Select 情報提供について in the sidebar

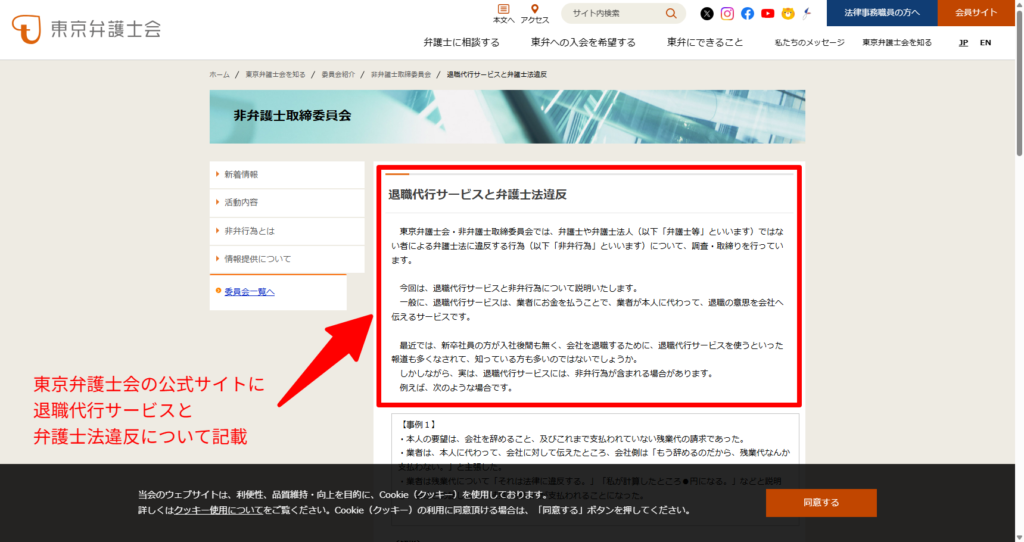point(287,259)
